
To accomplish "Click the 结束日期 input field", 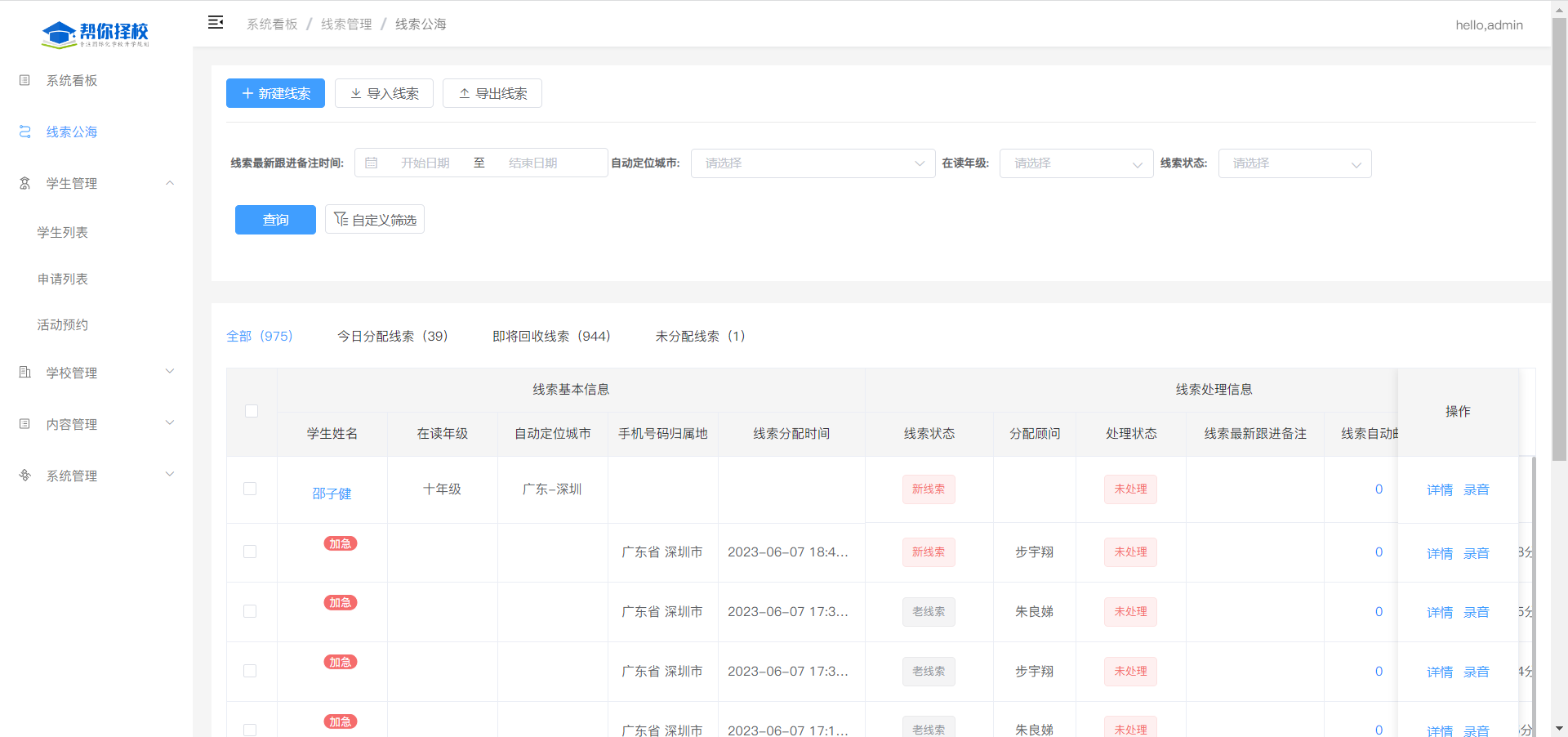I will [533, 163].
